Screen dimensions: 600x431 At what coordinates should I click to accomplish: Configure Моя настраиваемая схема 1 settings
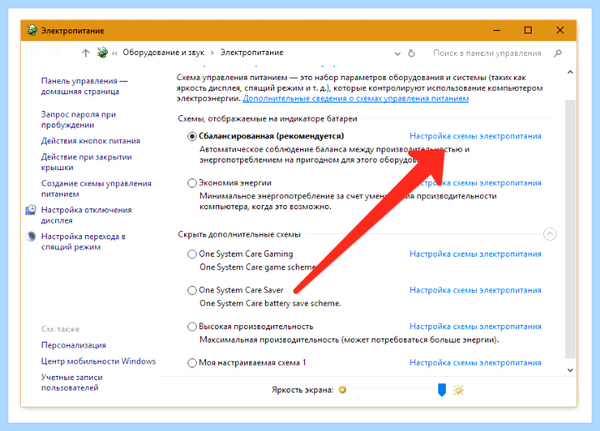click(x=475, y=362)
